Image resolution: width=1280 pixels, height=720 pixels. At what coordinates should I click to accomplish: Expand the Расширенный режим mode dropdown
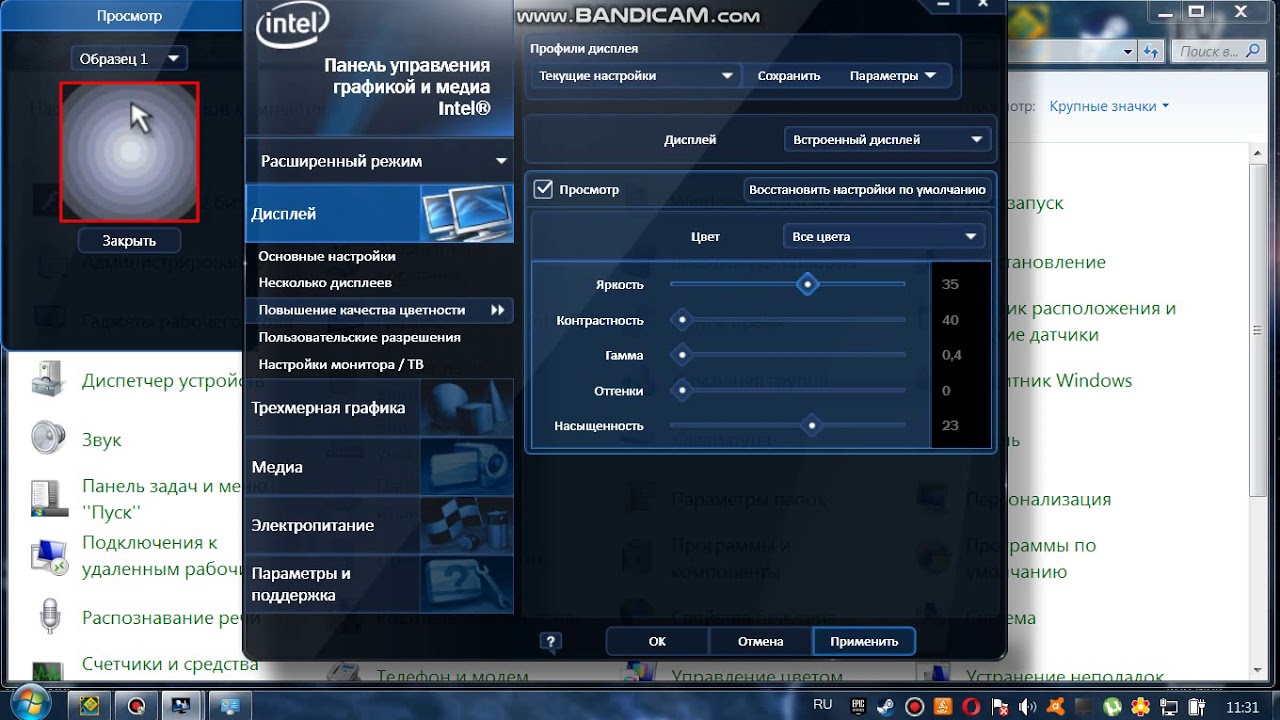(x=379, y=161)
